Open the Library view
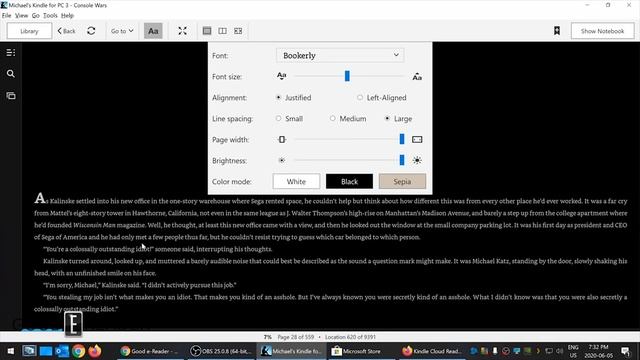 click(x=29, y=31)
